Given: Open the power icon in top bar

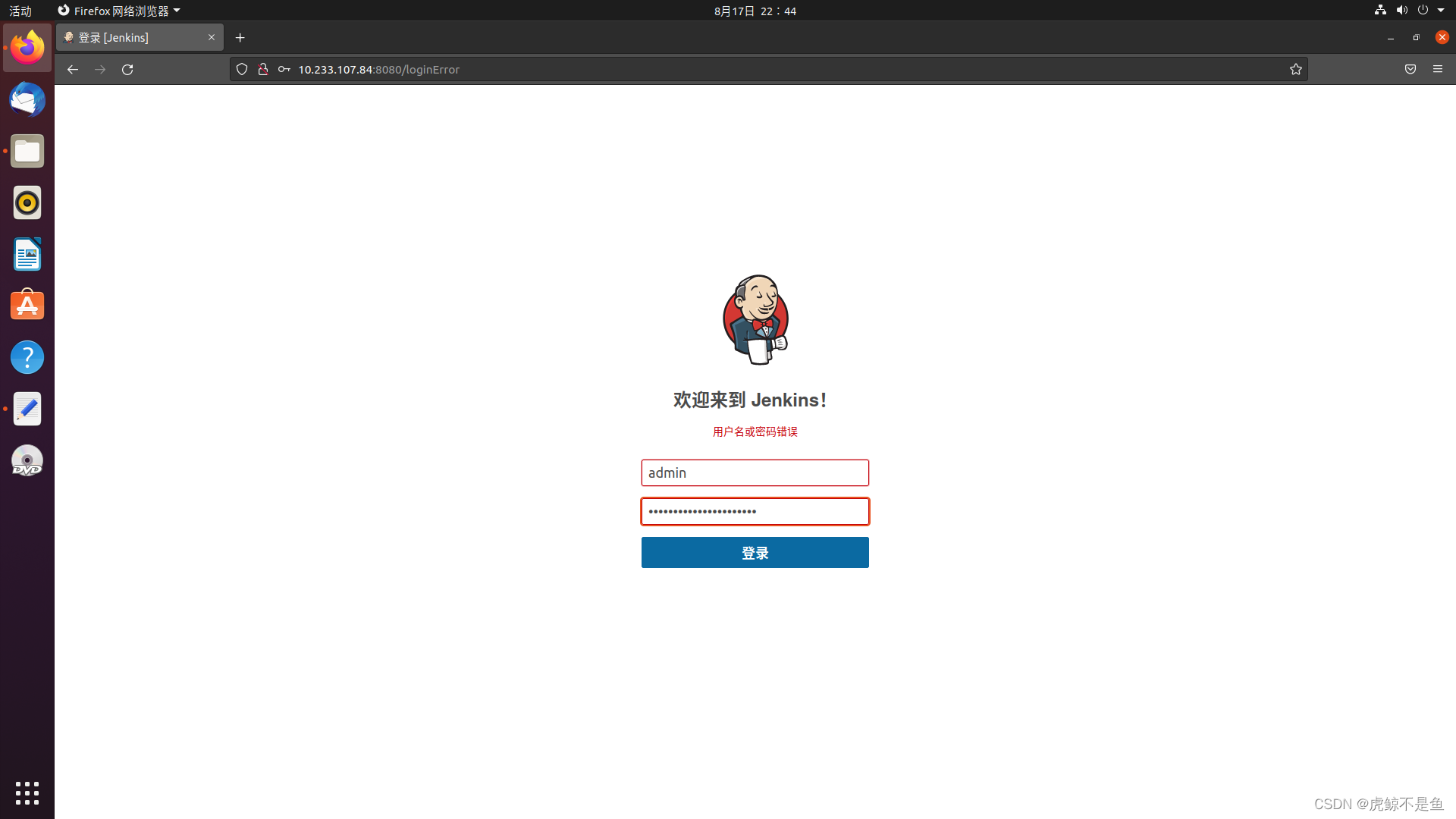Looking at the screenshot, I should pos(1423,10).
